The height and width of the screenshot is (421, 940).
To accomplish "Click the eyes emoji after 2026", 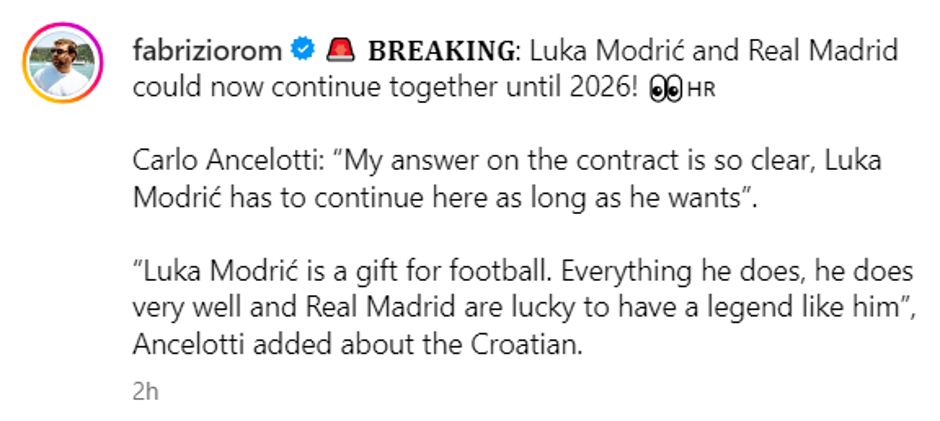I will click(665, 87).
